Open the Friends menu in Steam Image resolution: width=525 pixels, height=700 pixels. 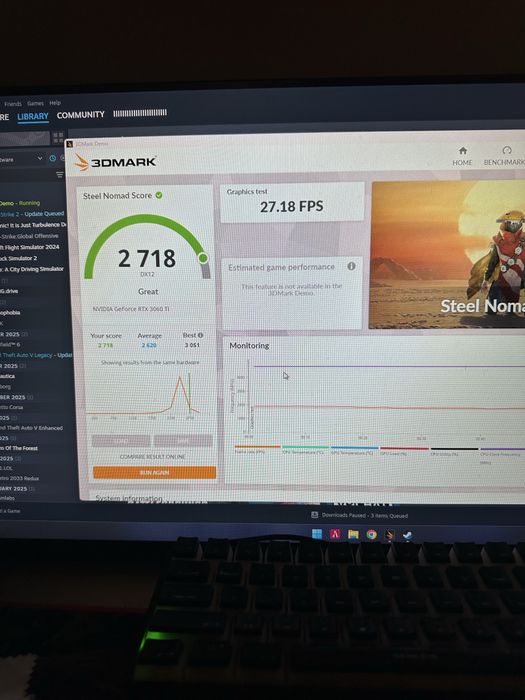[x=13, y=104]
